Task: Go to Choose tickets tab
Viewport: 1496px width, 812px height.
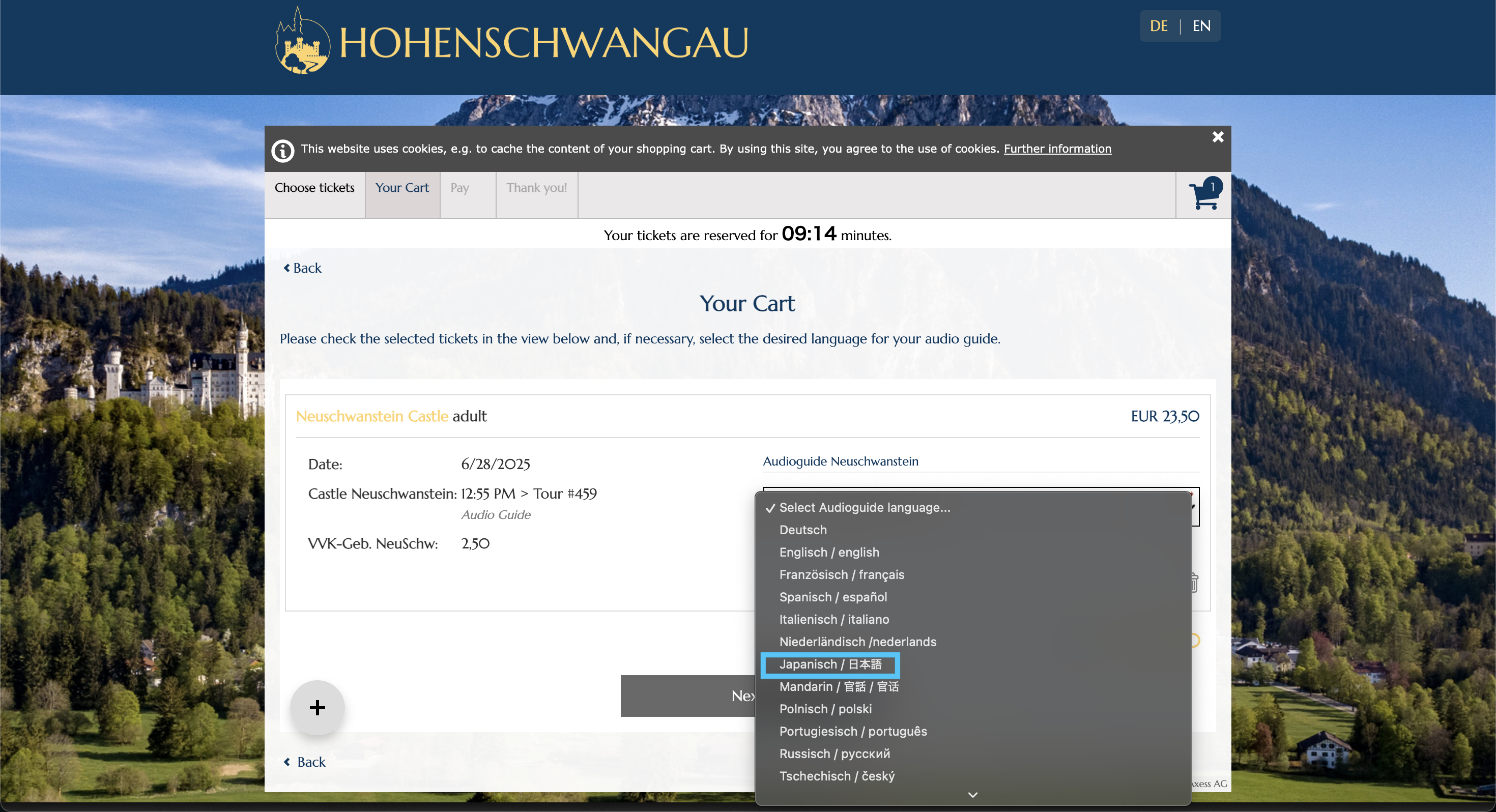Action: click(x=314, y=194)
